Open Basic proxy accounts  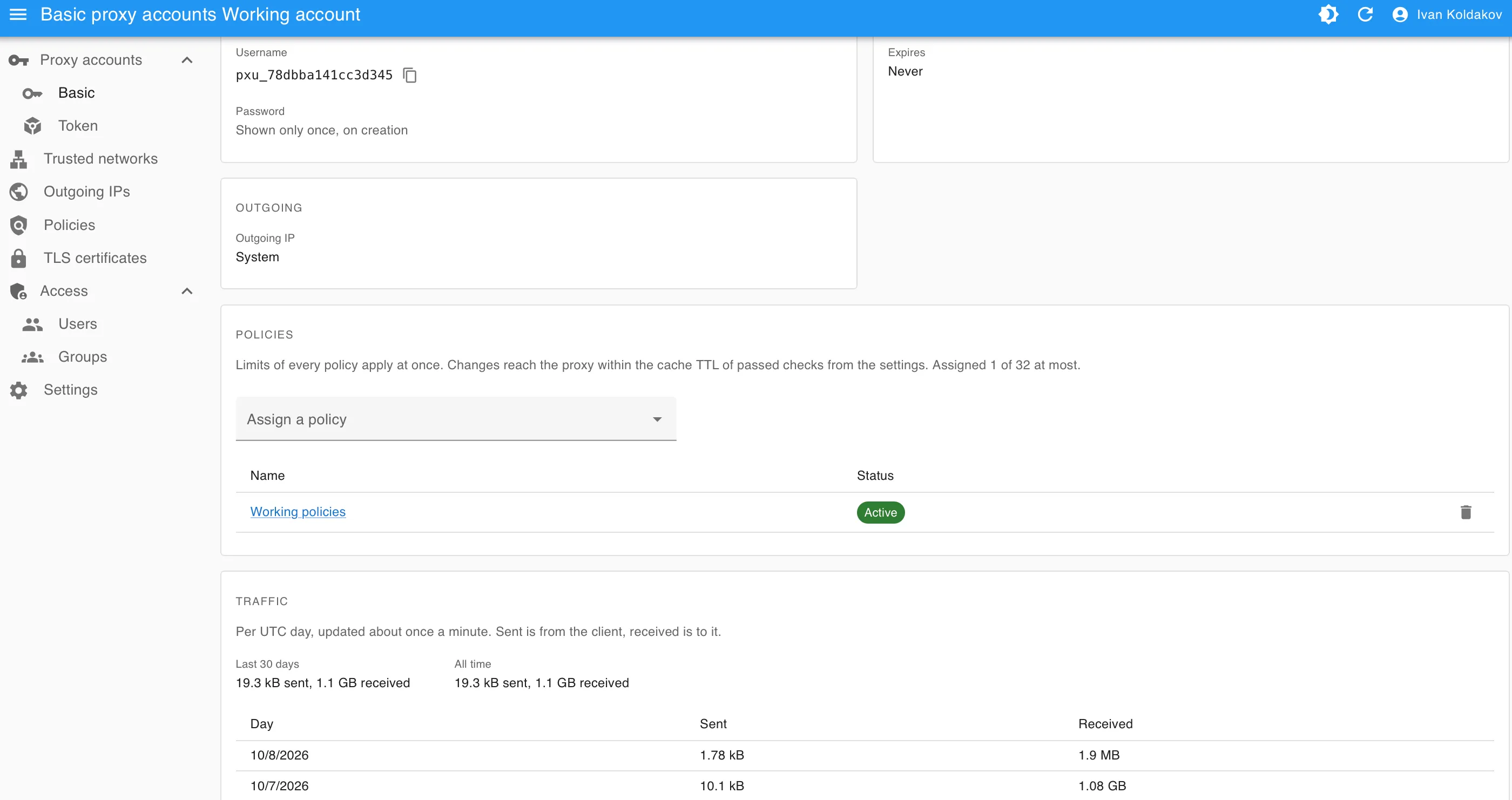(76, 93)
